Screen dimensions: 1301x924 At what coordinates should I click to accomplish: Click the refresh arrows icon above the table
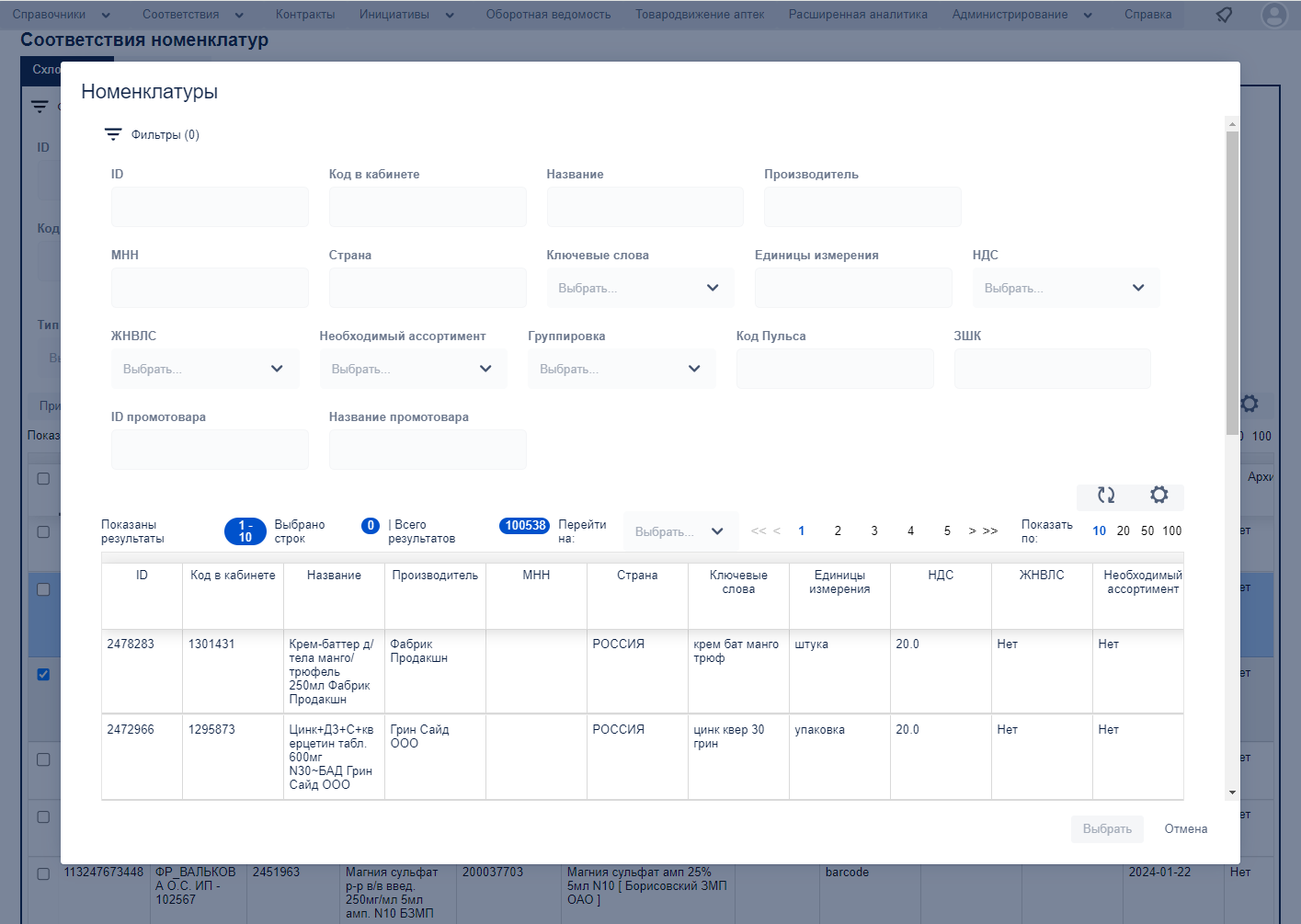(1106, 495)
